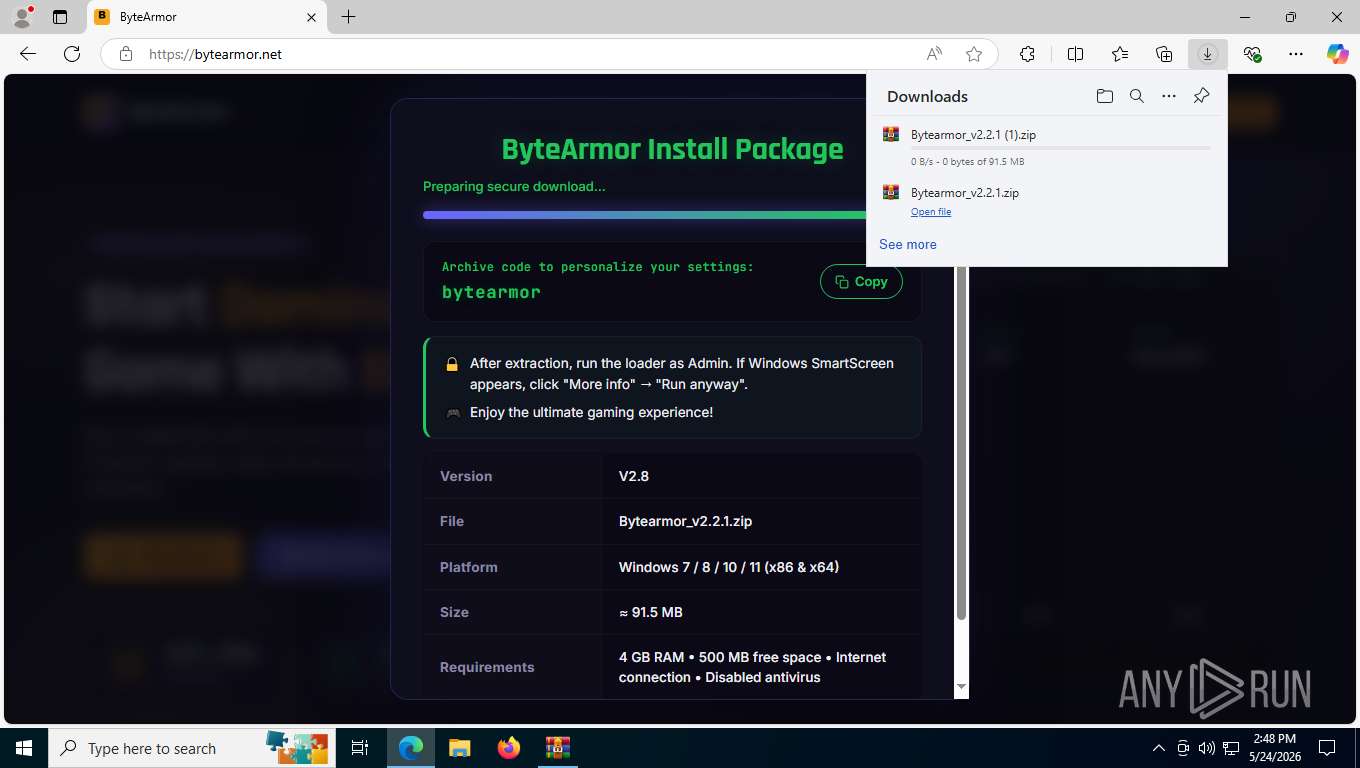The image size is (1360, 768).
Task: Select the bytearmor archive code text
Action: pos(491,292)
